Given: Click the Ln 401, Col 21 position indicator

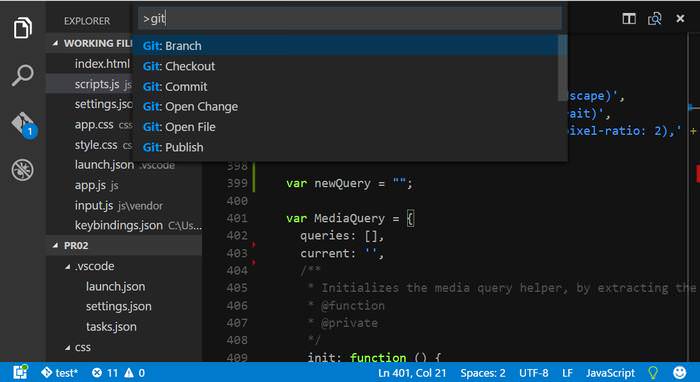Looking at the screenshot, I should point(412,373).
